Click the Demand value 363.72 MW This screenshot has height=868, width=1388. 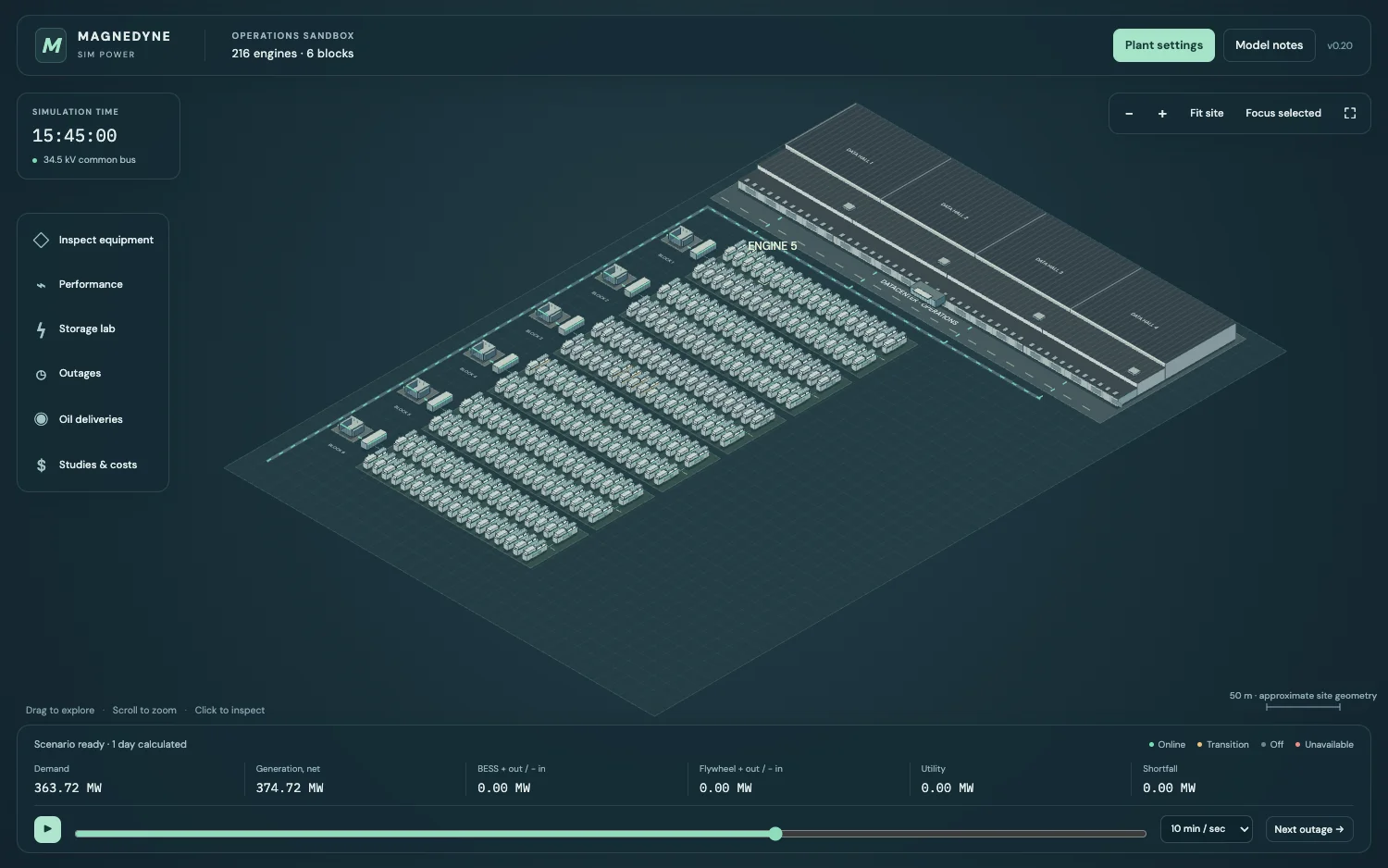click(x=68, y=788)
